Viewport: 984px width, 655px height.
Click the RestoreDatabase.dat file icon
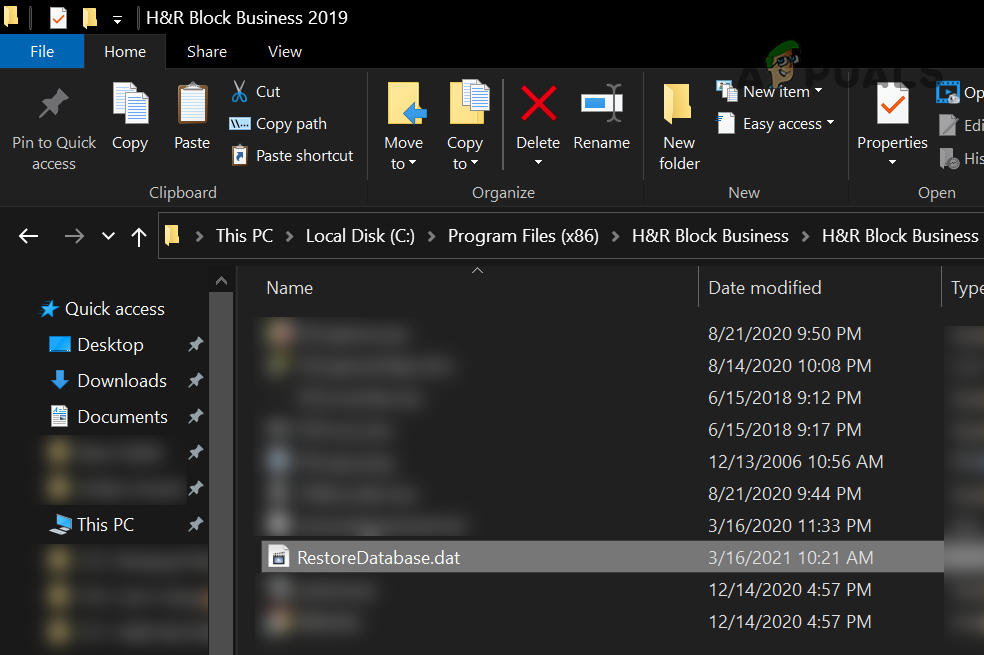click(x=279, y=556)
